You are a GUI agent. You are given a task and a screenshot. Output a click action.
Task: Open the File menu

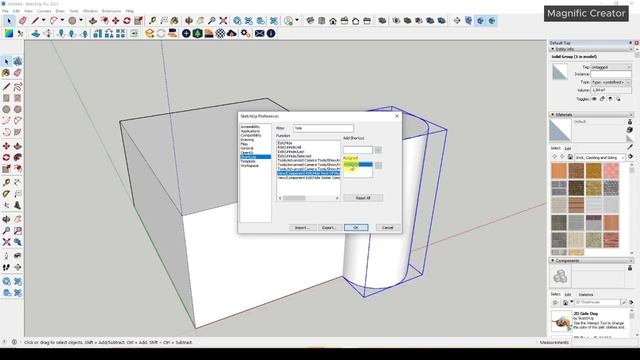(x=5, y=11)
